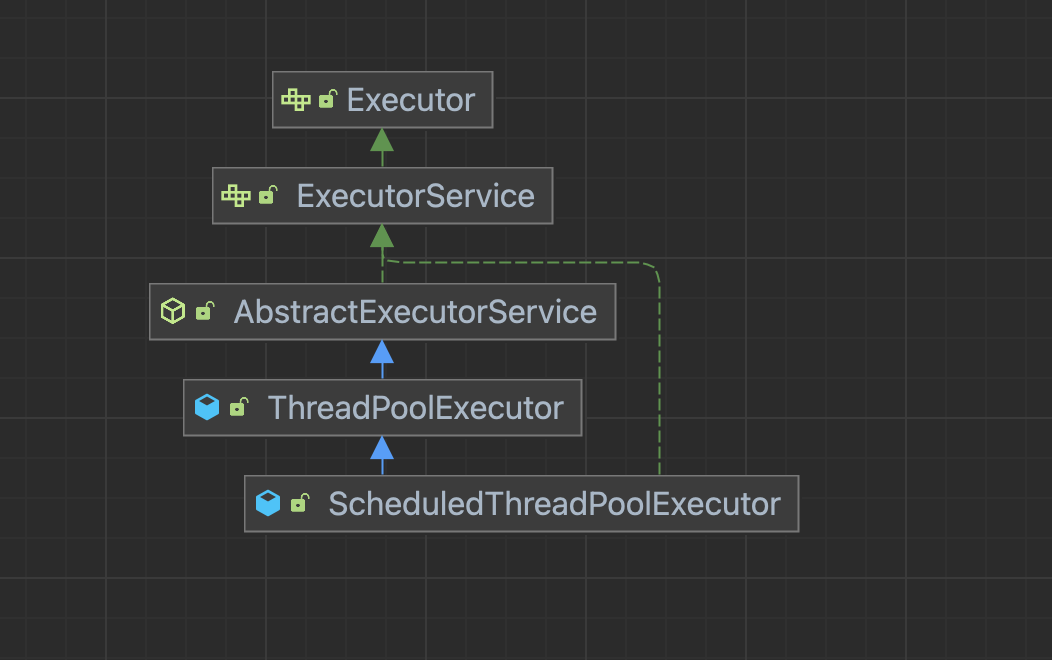Click the public lock icon beside Executor
The width and height of the screenshot is (1052, 660).
tap(327, 100)
